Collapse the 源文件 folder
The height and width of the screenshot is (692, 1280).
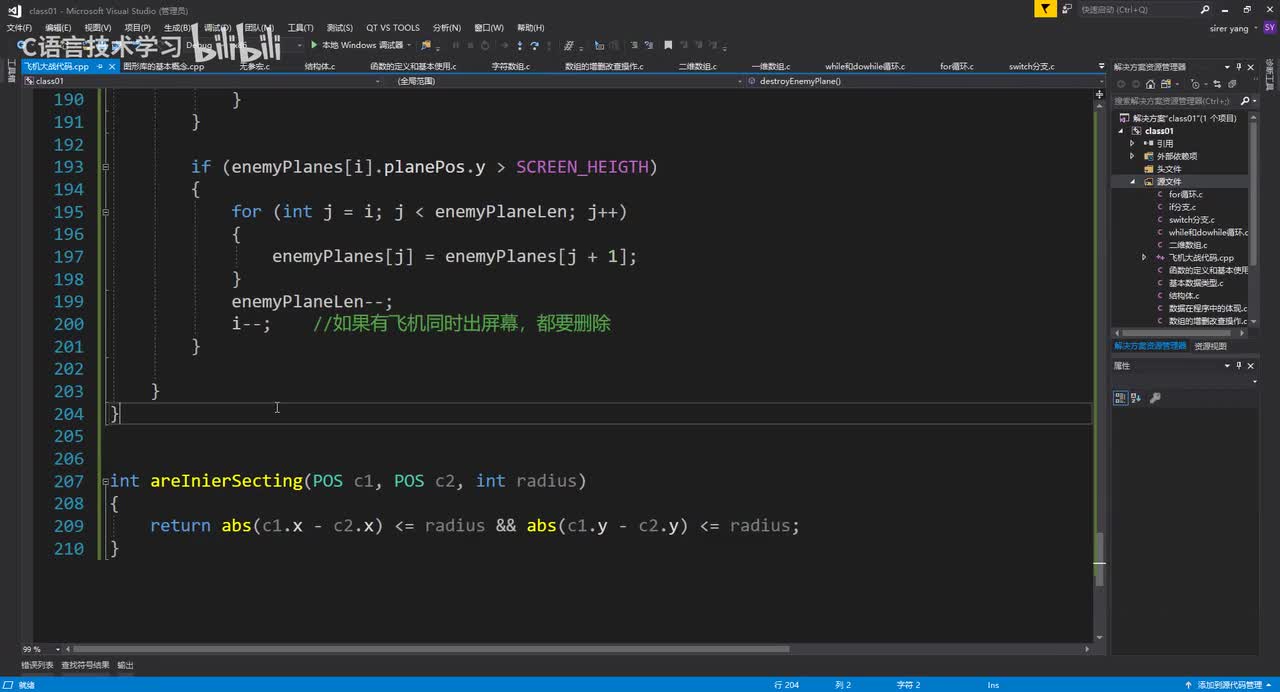pos(1134,182)
